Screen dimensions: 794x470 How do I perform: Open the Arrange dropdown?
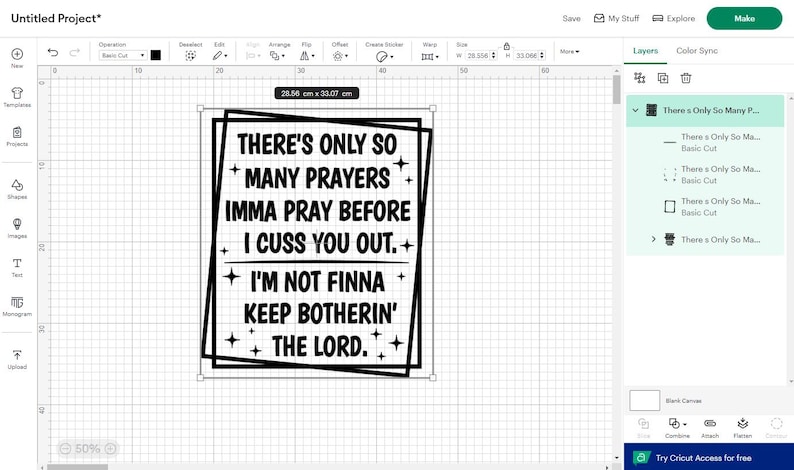tap(277, 56)
